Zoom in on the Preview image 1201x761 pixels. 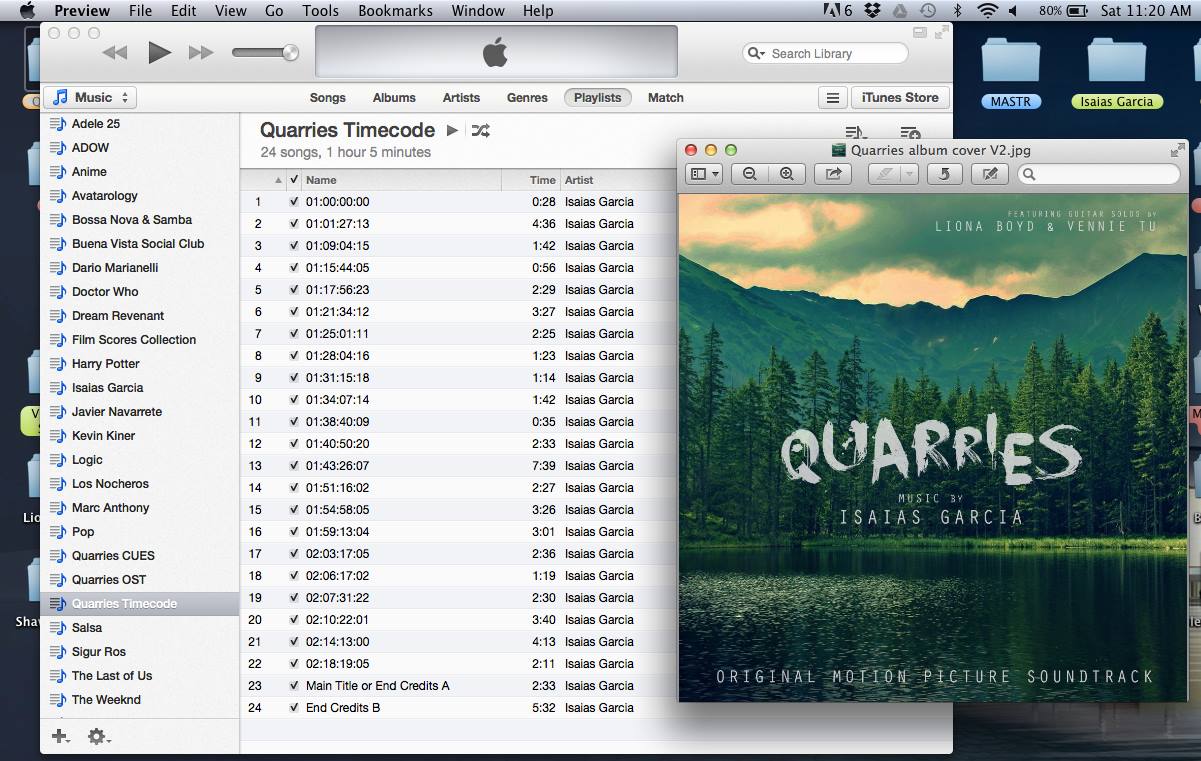(x=787, y=174)
